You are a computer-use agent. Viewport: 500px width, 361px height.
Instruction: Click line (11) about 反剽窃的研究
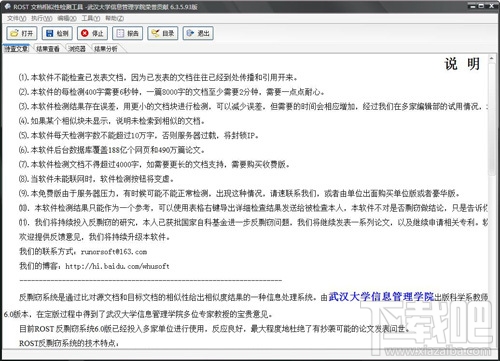253,222
